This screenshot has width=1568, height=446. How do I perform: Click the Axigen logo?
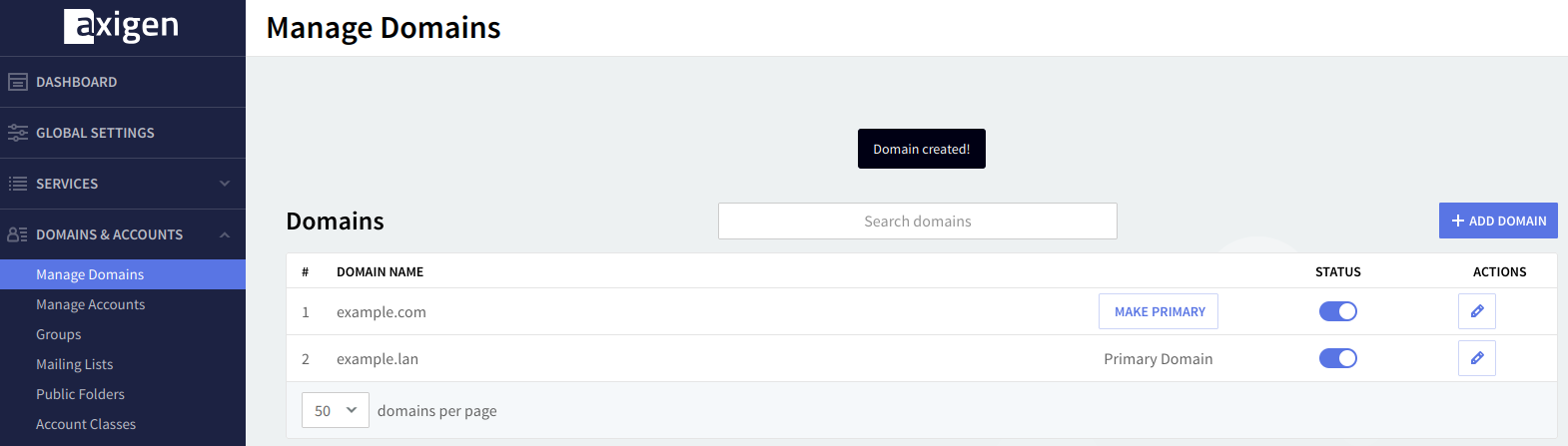pyautogui.click(x=122, y=27)
